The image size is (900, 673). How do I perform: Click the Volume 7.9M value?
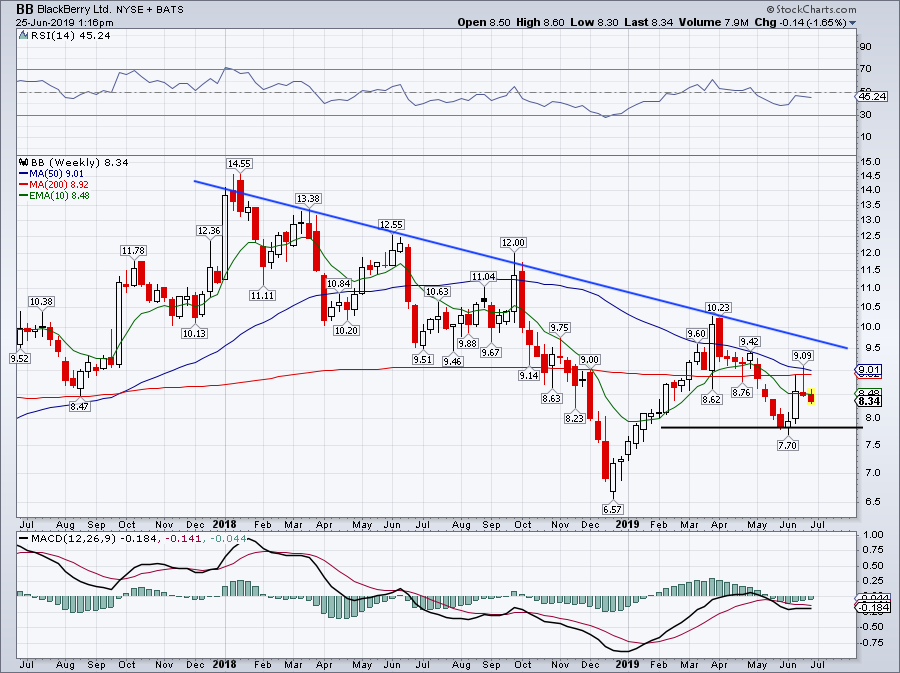click(713, 22)
